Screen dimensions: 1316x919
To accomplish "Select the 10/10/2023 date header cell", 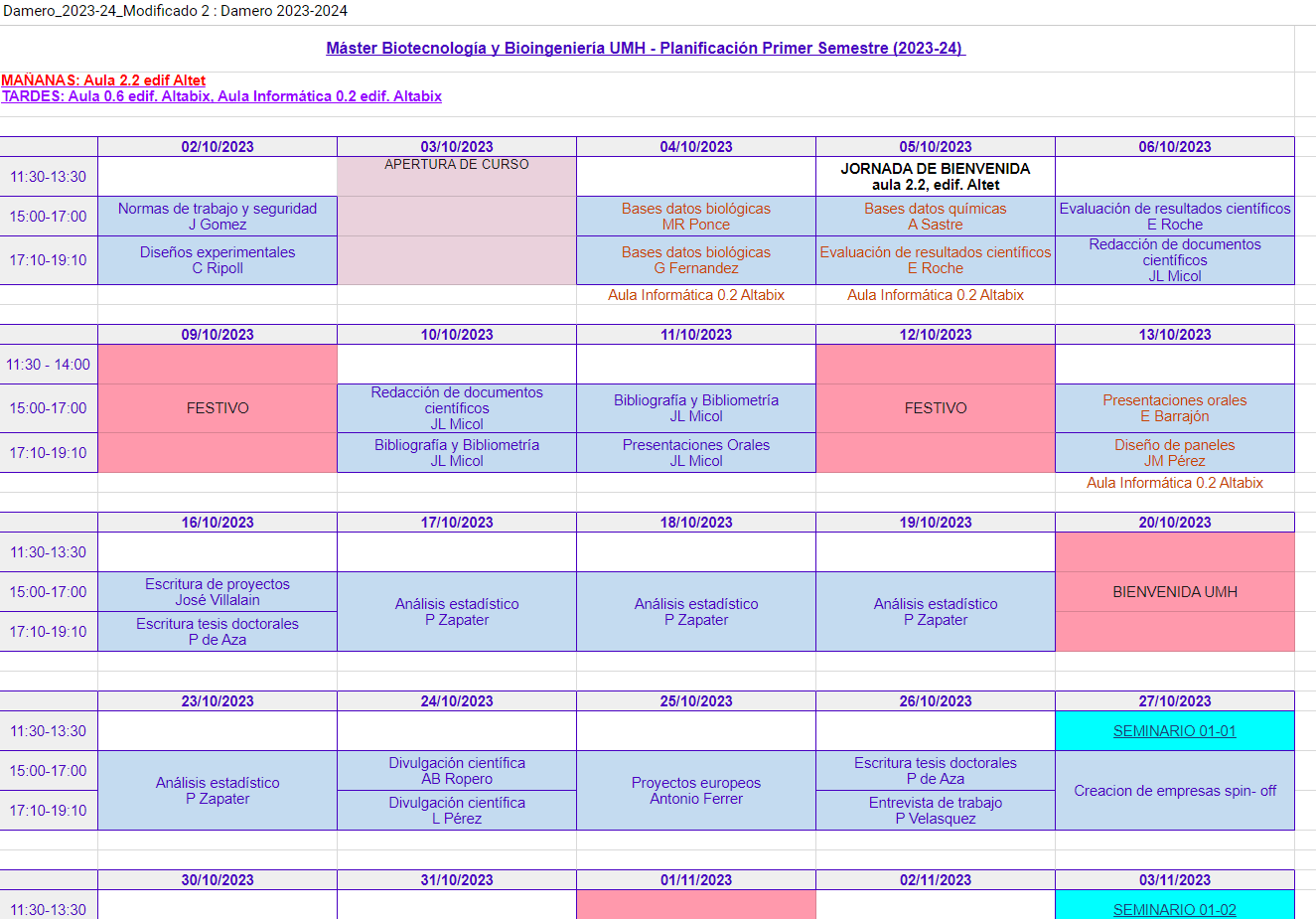I will tap(457, 335).
